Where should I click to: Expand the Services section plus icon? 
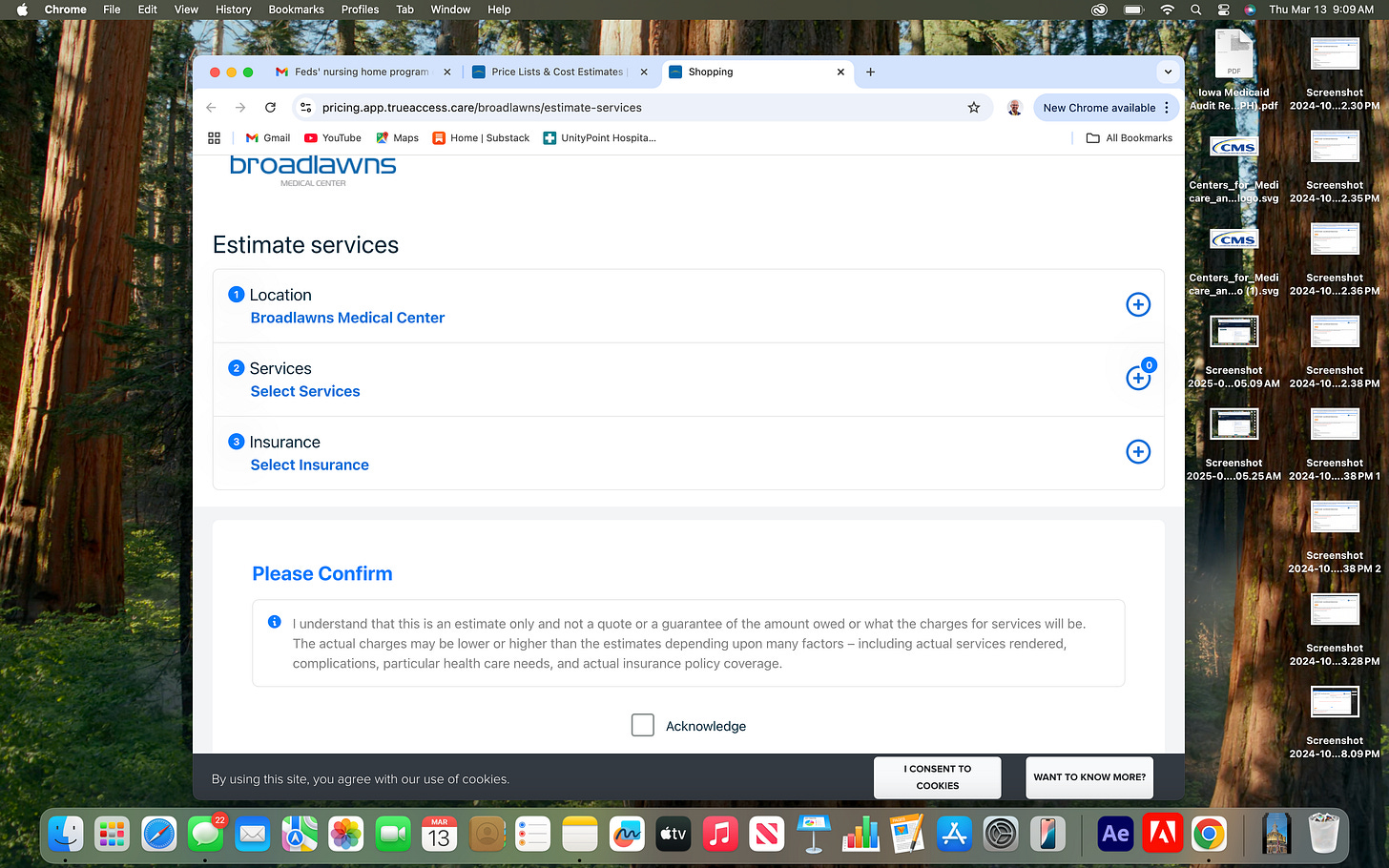pos(1138,378)
